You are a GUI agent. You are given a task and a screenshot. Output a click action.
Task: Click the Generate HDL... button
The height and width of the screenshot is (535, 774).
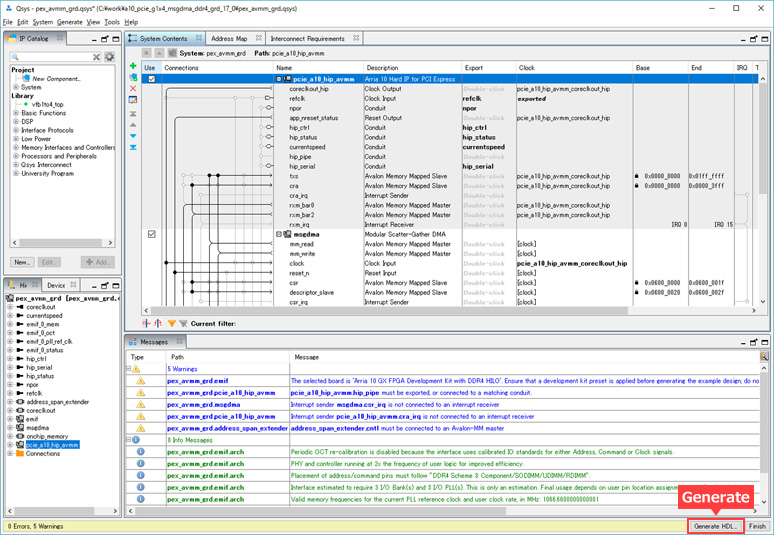tap(715, 526)
